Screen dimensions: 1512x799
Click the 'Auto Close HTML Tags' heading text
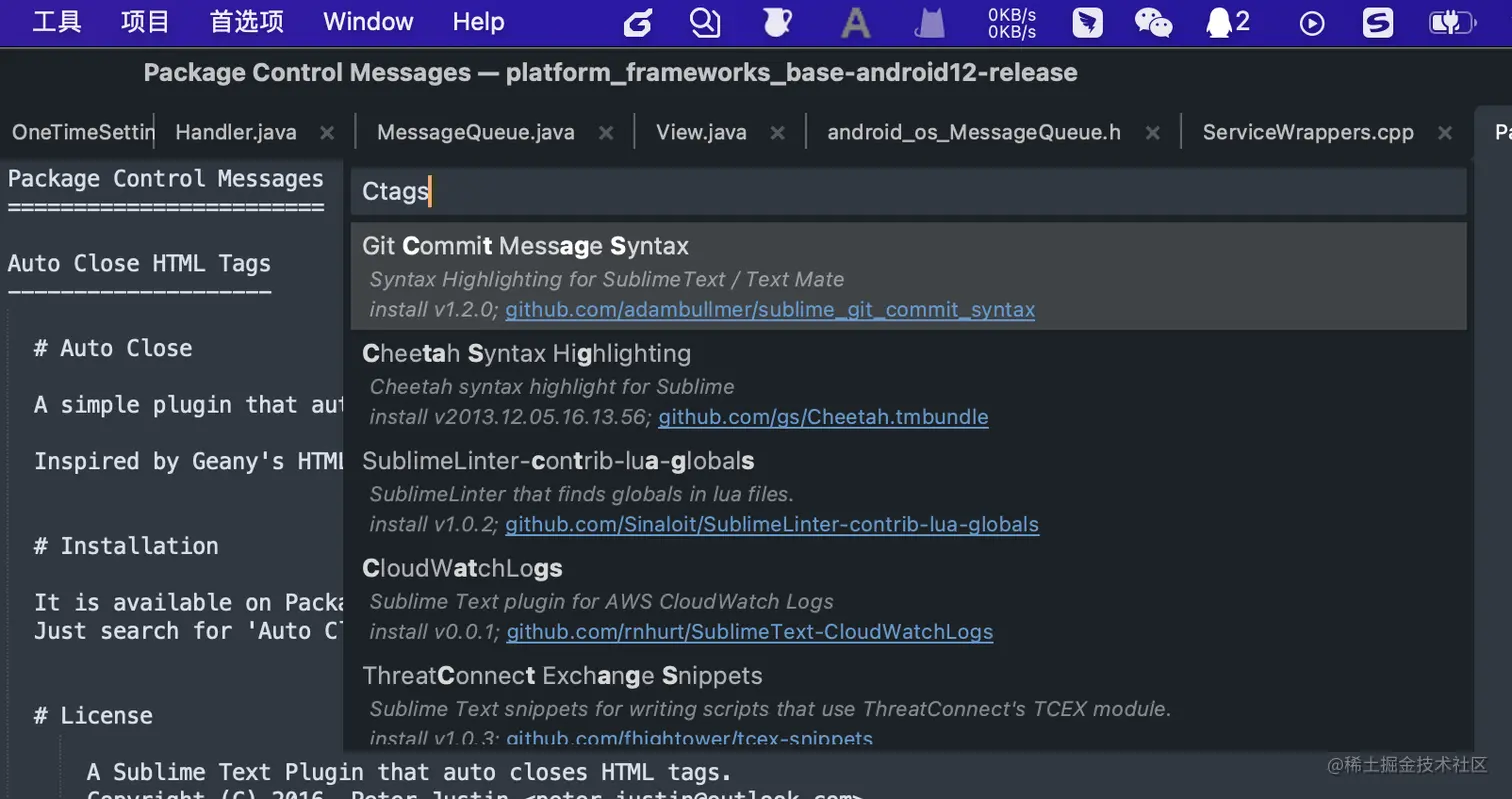pos(139,263)
